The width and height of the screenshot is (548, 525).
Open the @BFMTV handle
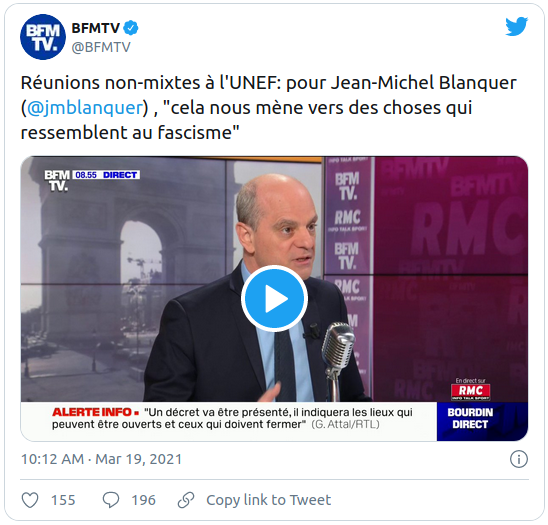101,47
